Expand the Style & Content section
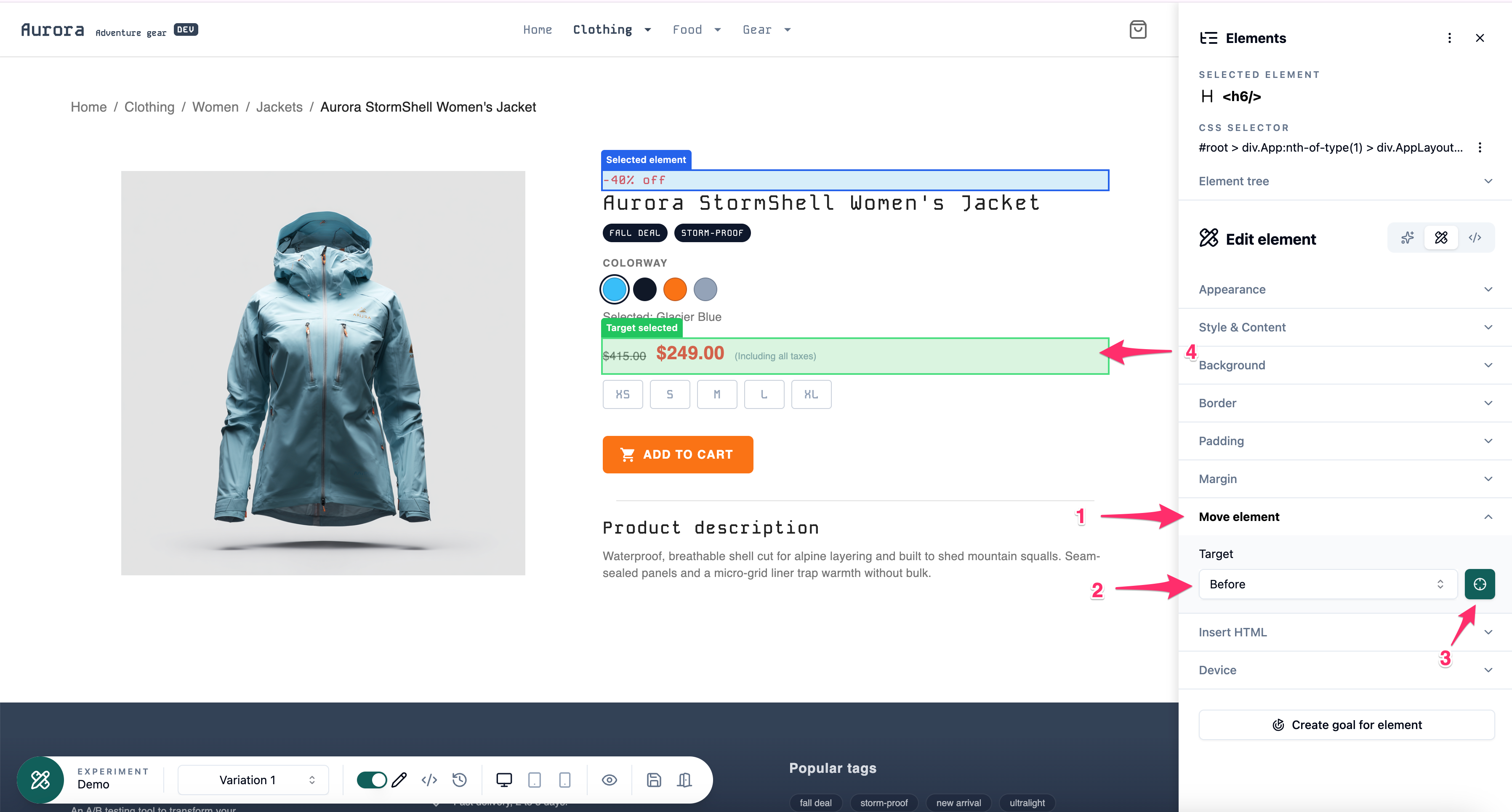Image resolution: width=1512 pixels, height=812 pixels. pyautogui.click(x=1345, y=327)
